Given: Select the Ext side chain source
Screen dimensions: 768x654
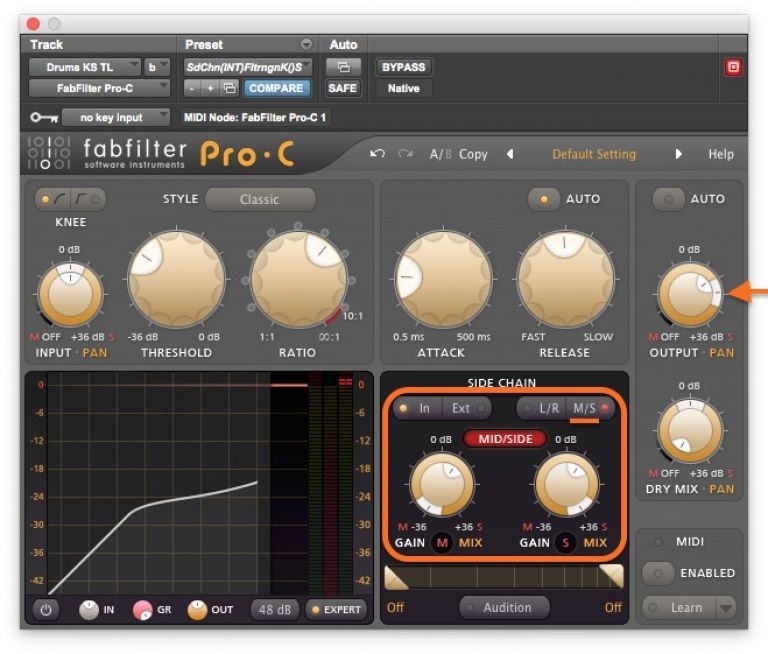Looking at the screenshot, I should (467, 408).
